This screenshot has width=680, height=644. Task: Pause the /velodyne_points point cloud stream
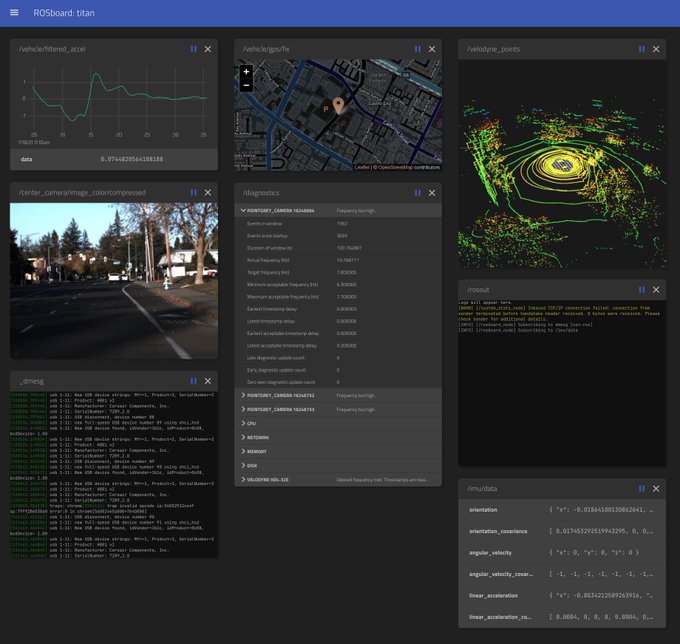tap(642, 49)
